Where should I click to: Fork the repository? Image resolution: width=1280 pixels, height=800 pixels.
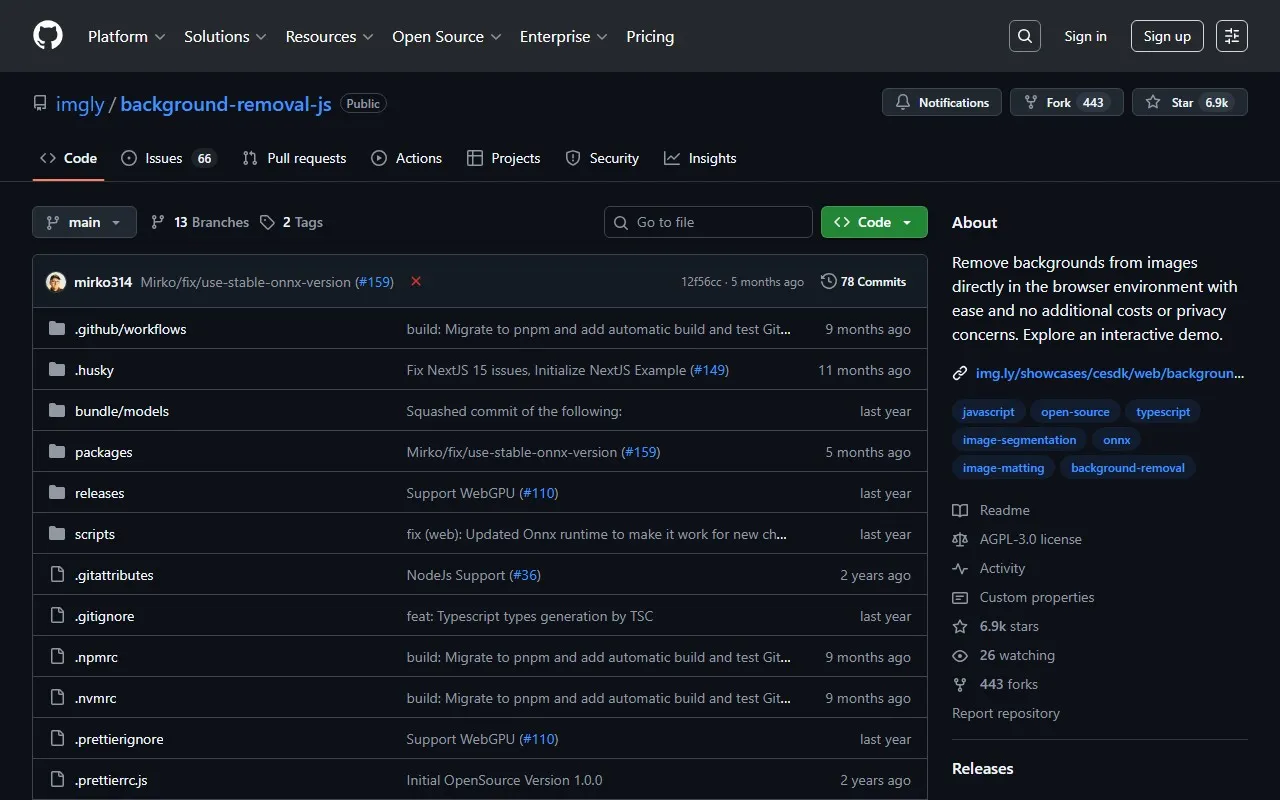tap(1066, 102)
